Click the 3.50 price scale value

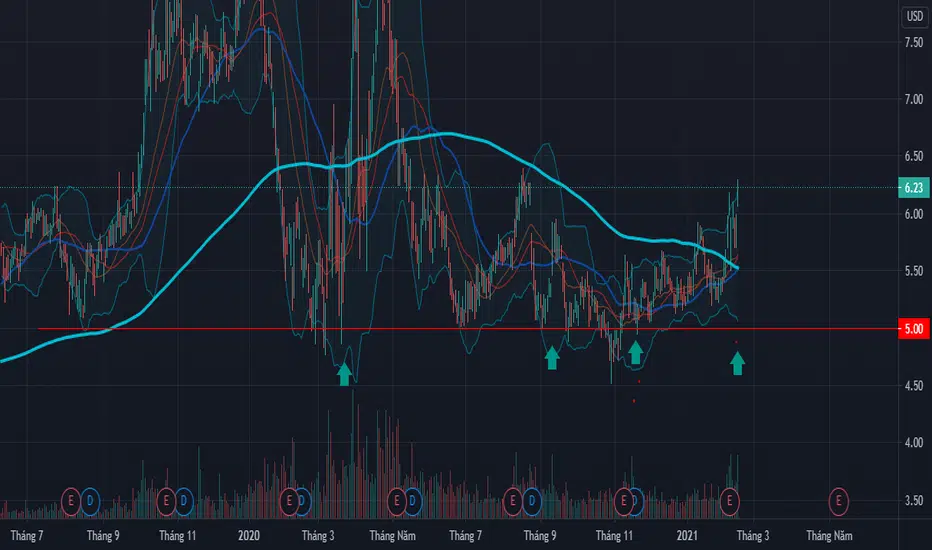(914, 501)
